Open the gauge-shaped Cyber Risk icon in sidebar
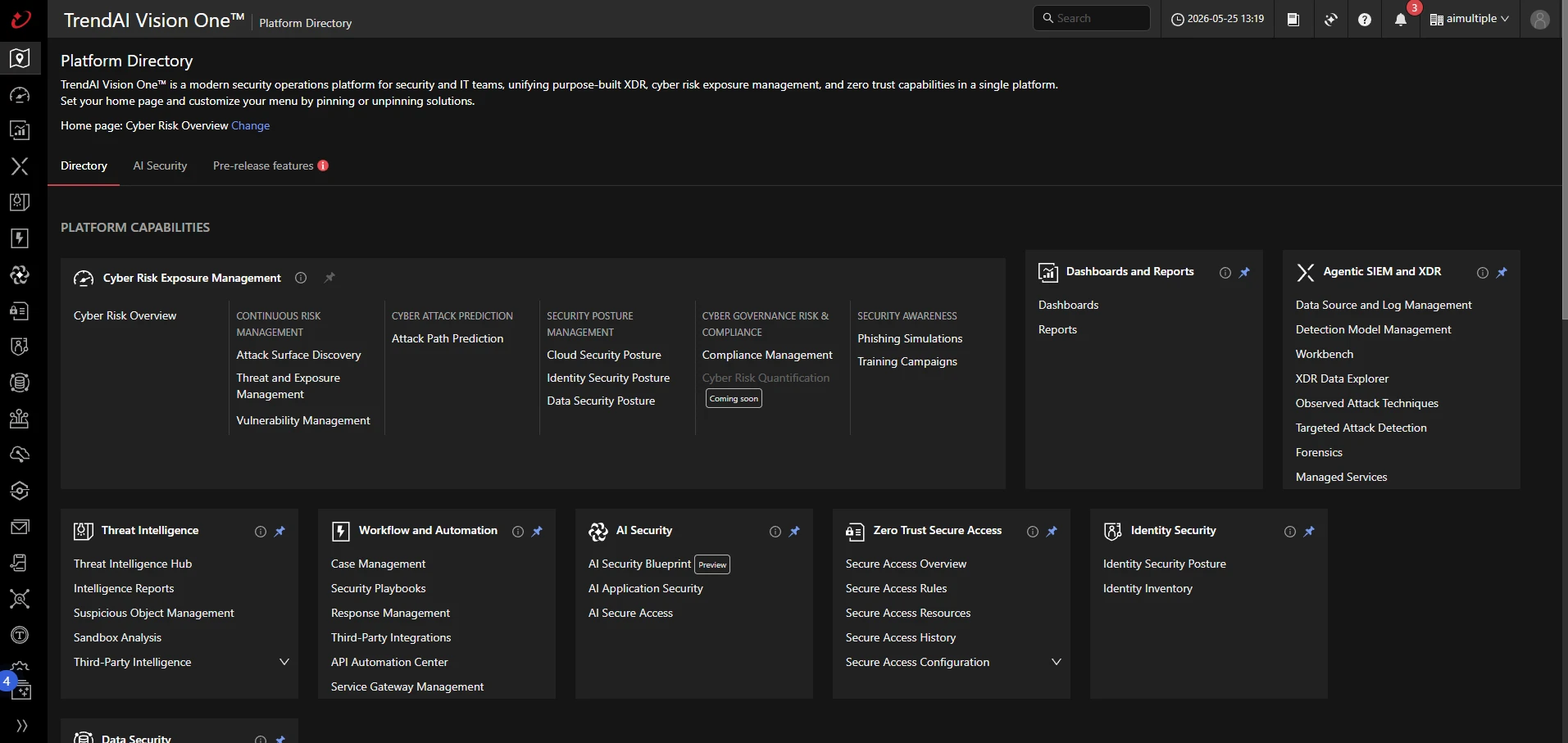 coord(20,94)
